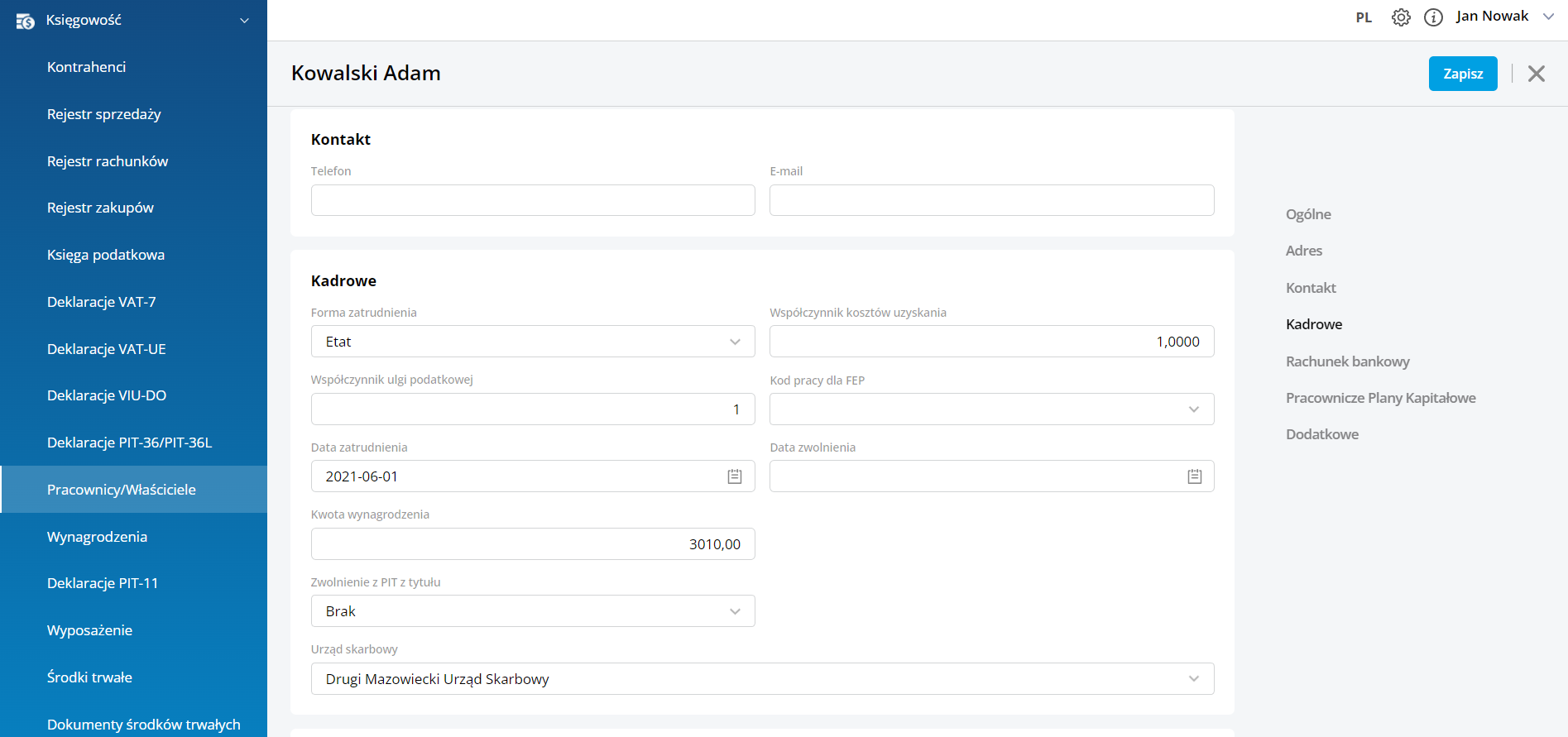The height and width of the screenshot is (737, 1568).
Task: Open calendar picker for Data zwolnienia
Action: 1194,476
